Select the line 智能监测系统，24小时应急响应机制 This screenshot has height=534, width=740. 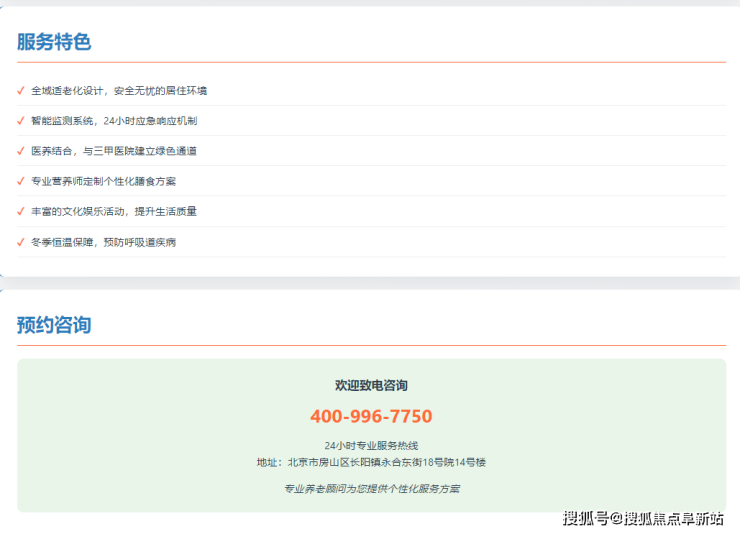point(114,121)
